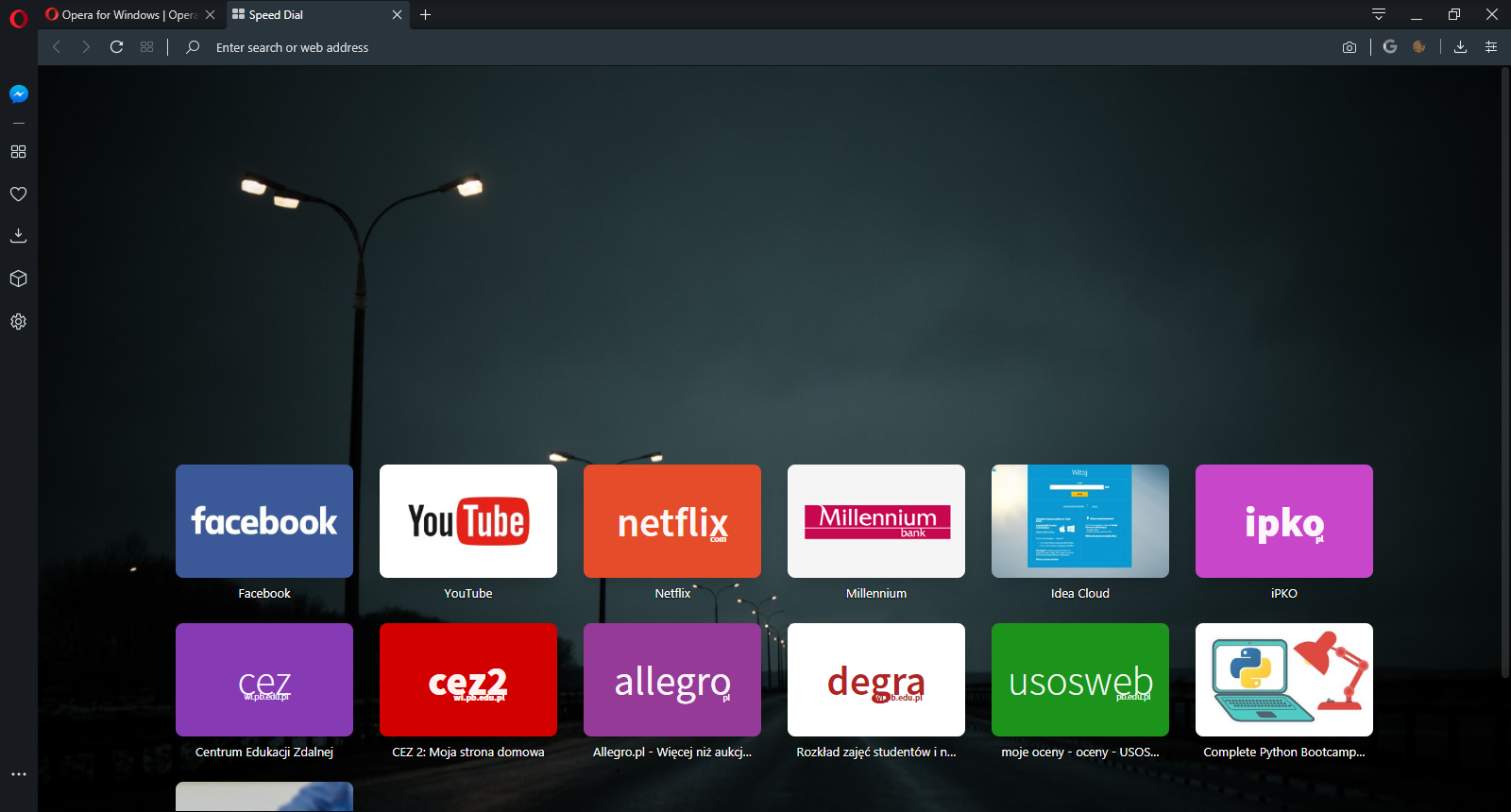Open the tab menu in the title bar

(x=1379, y=14)
